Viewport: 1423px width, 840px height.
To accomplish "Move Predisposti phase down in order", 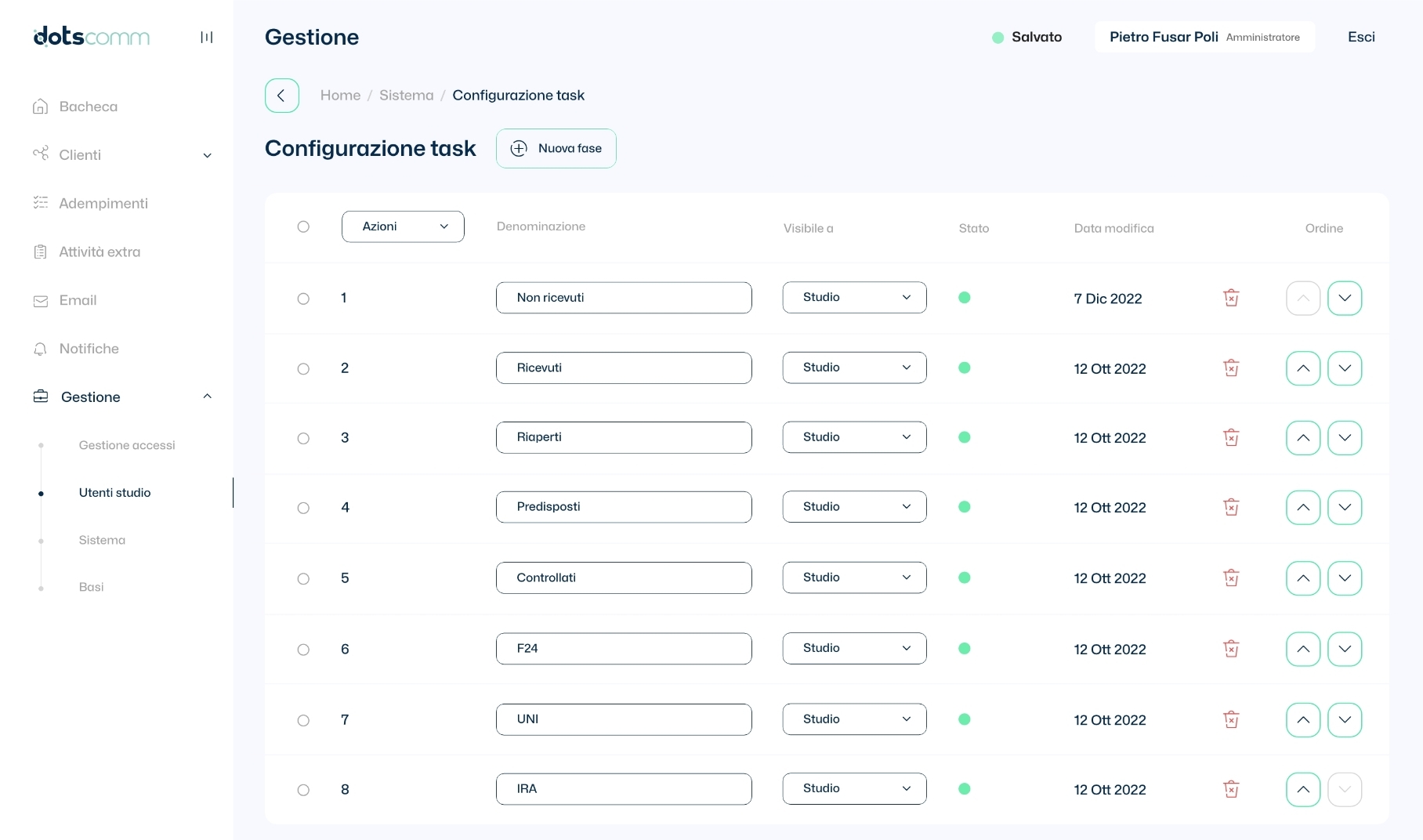I will point(1345,508).
